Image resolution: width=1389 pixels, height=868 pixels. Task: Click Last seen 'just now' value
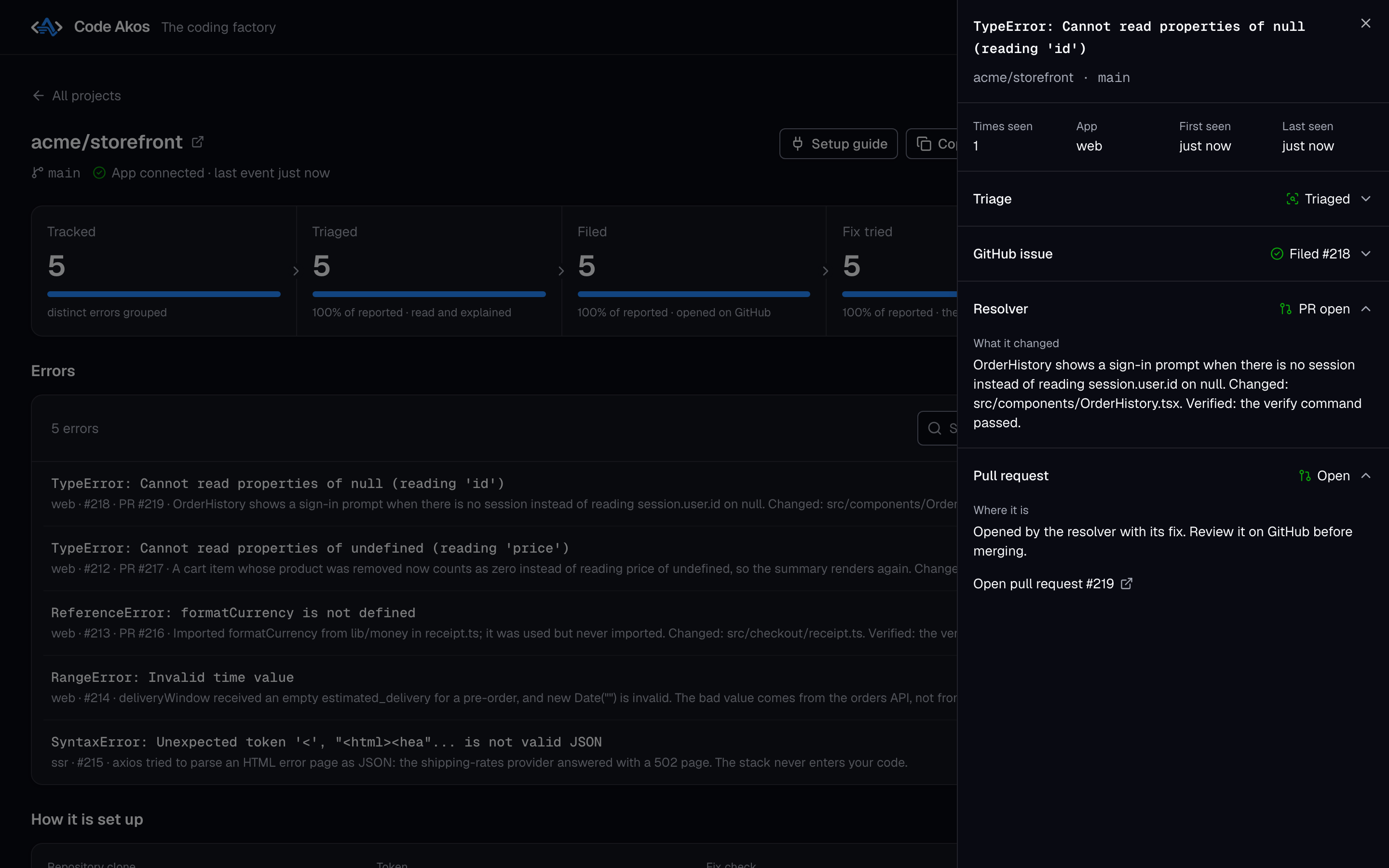click(x=1307, y=146)
